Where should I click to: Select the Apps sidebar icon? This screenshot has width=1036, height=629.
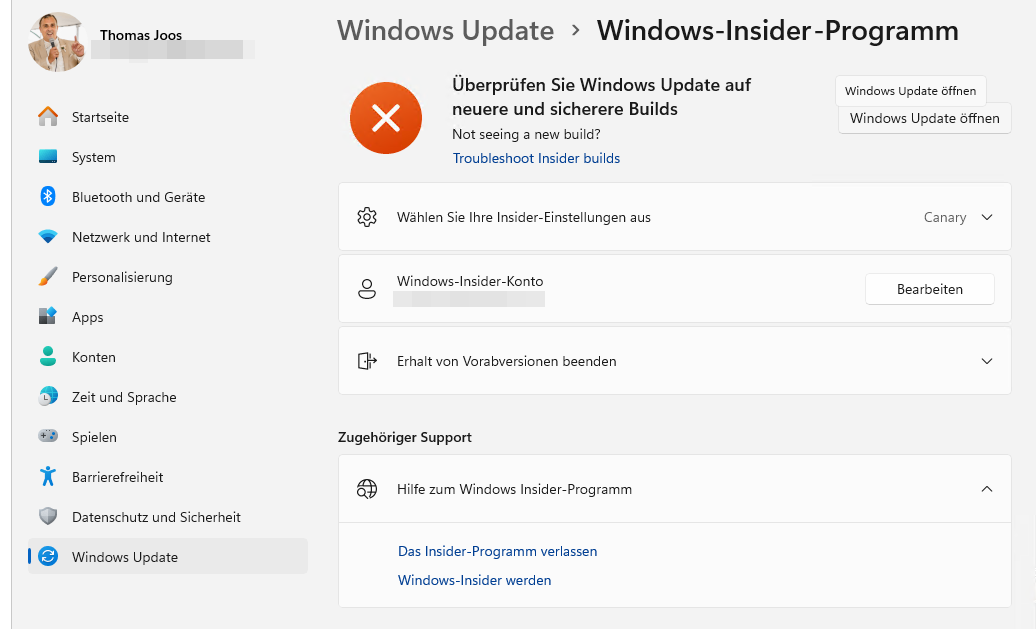pyautogui.click(x=48, y=317)
